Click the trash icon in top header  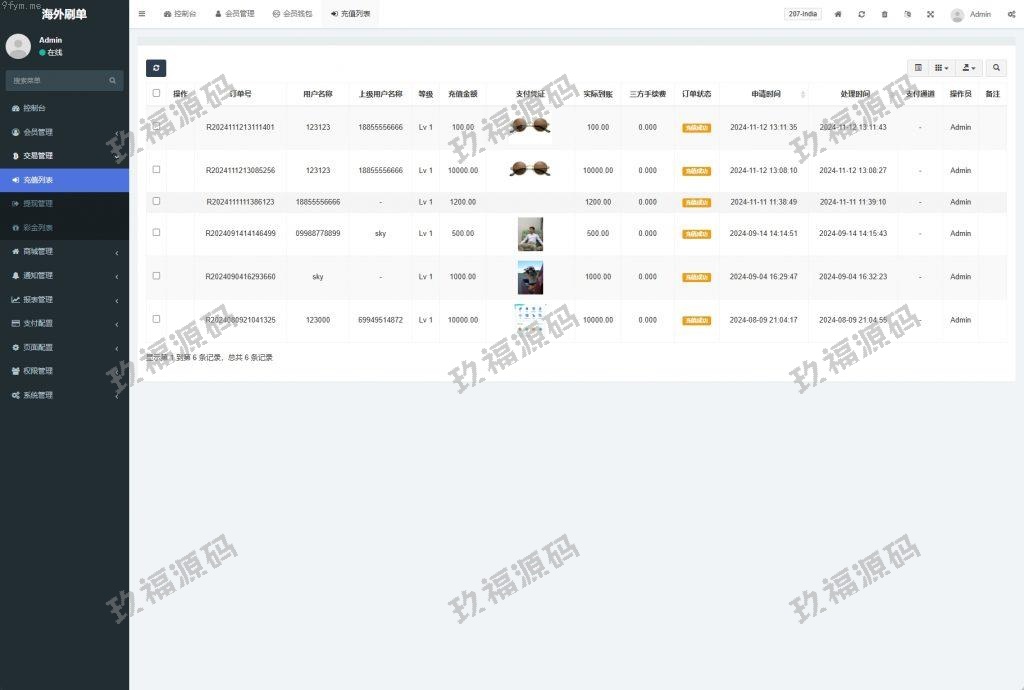coord(884,14)
